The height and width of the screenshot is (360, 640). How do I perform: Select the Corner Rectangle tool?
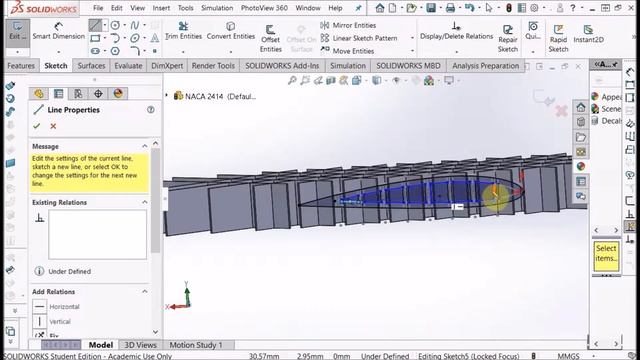(95, 38)
